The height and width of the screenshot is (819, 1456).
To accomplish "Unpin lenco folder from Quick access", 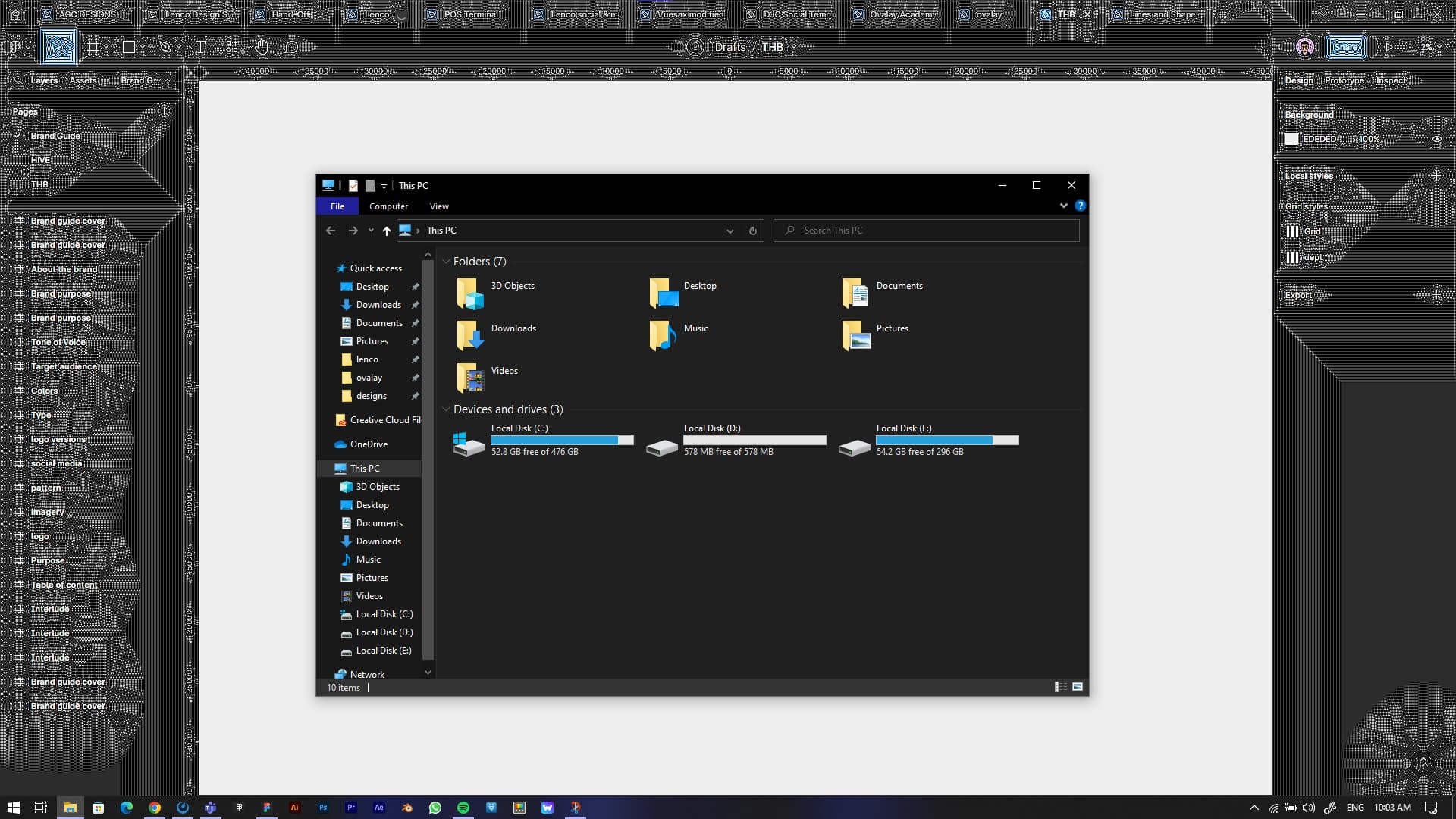I will tap(416, 359).
